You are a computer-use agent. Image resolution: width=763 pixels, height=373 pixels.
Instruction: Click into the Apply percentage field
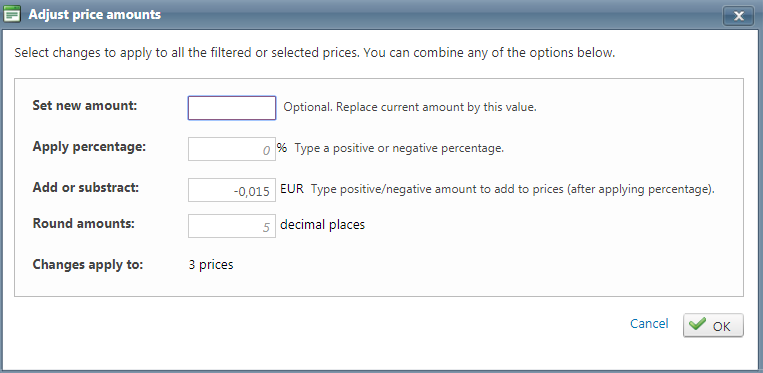coord(232,149)
